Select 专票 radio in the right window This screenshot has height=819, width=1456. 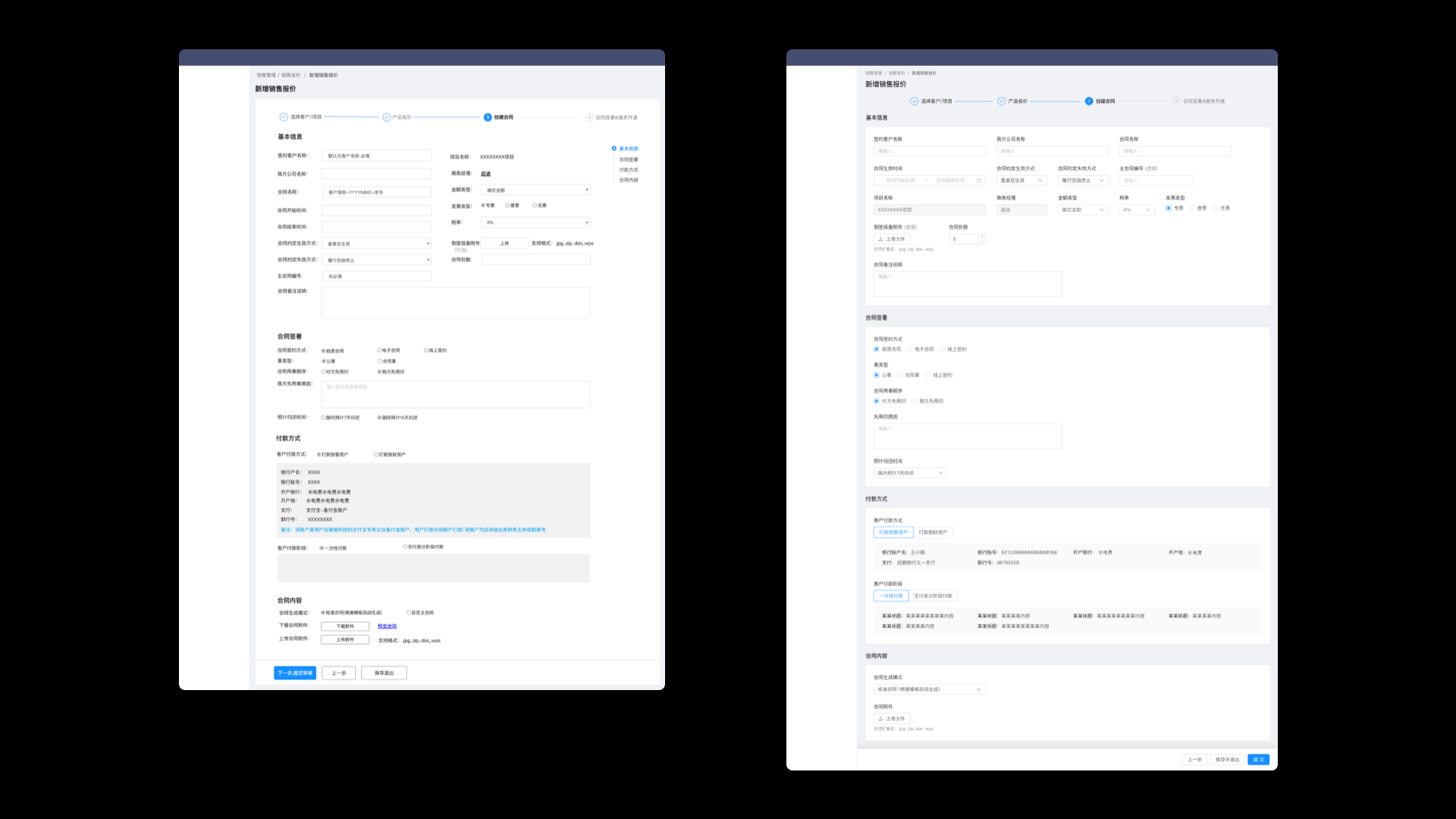tap(1169, 208)
